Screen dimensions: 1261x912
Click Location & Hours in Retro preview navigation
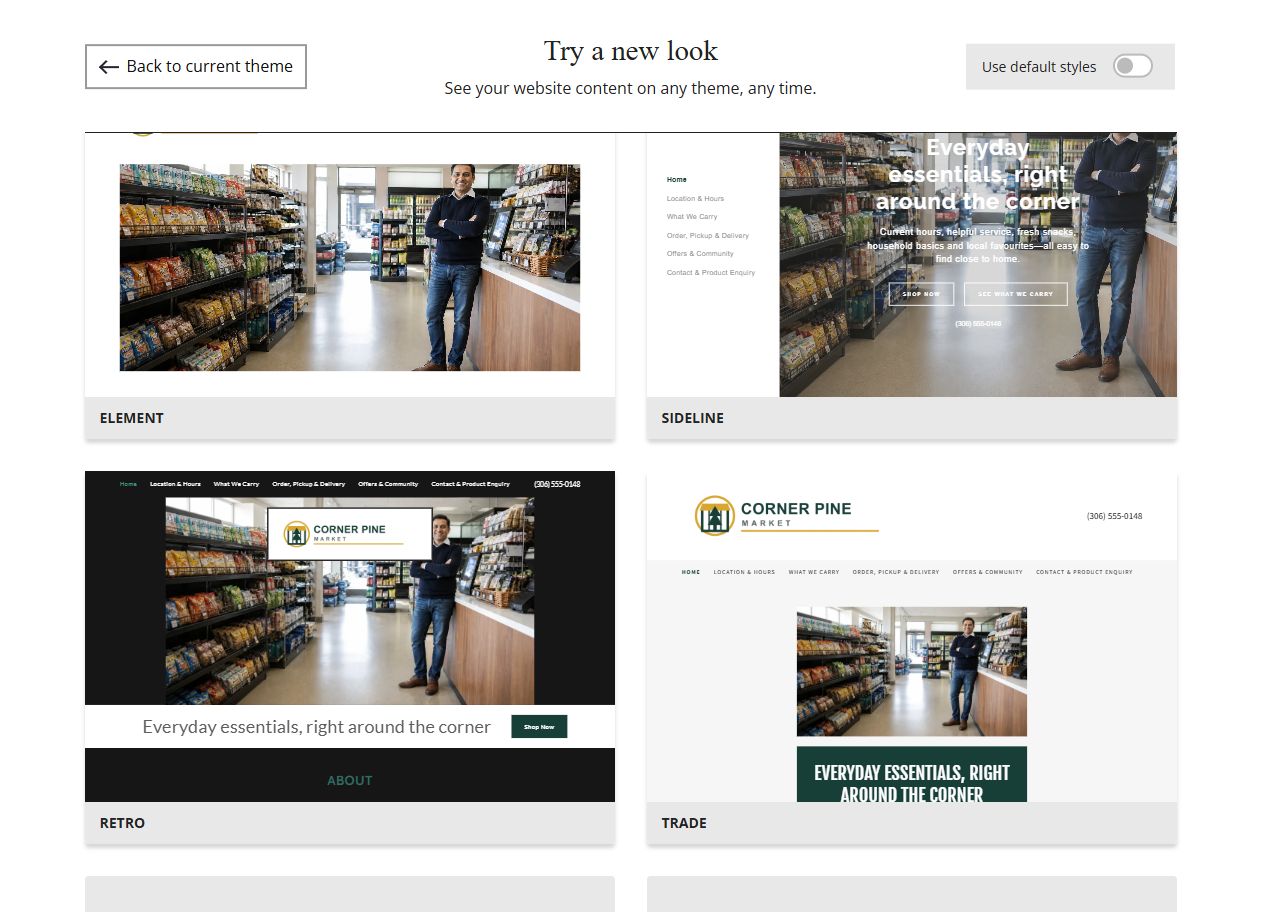[x=175, y=484]
